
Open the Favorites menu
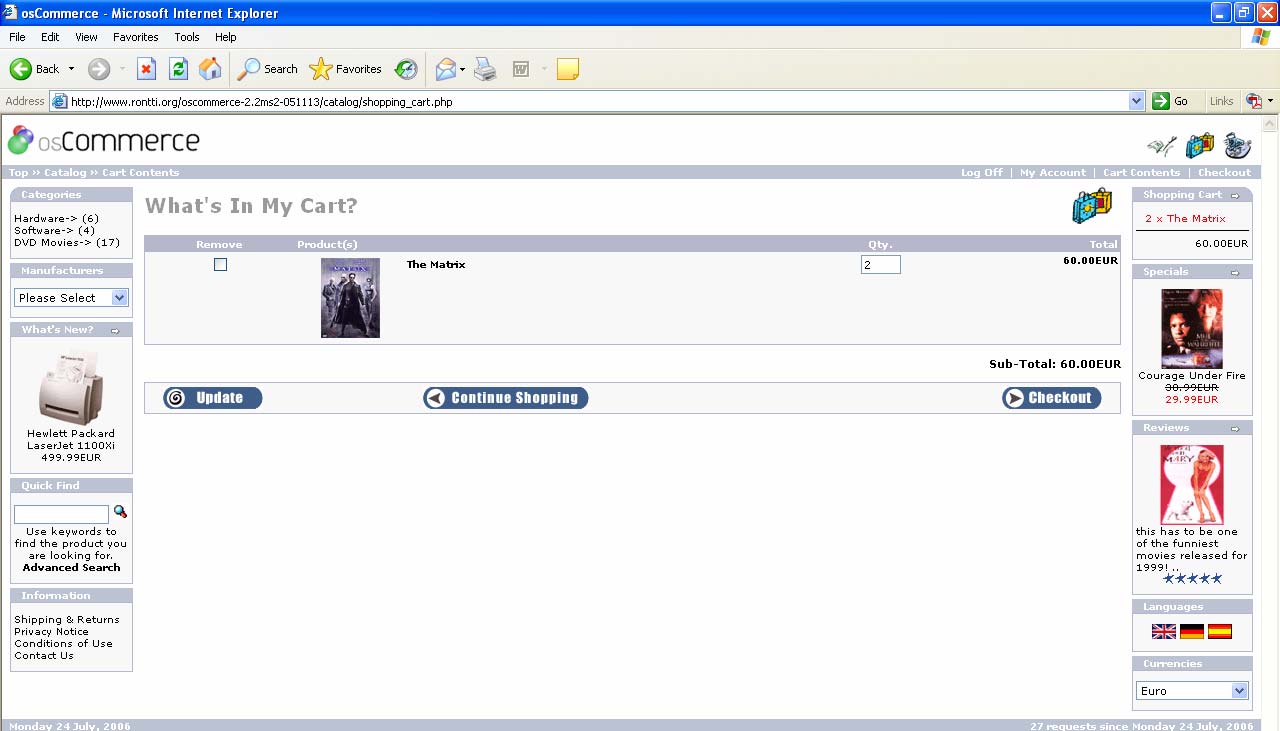[136, 37]
